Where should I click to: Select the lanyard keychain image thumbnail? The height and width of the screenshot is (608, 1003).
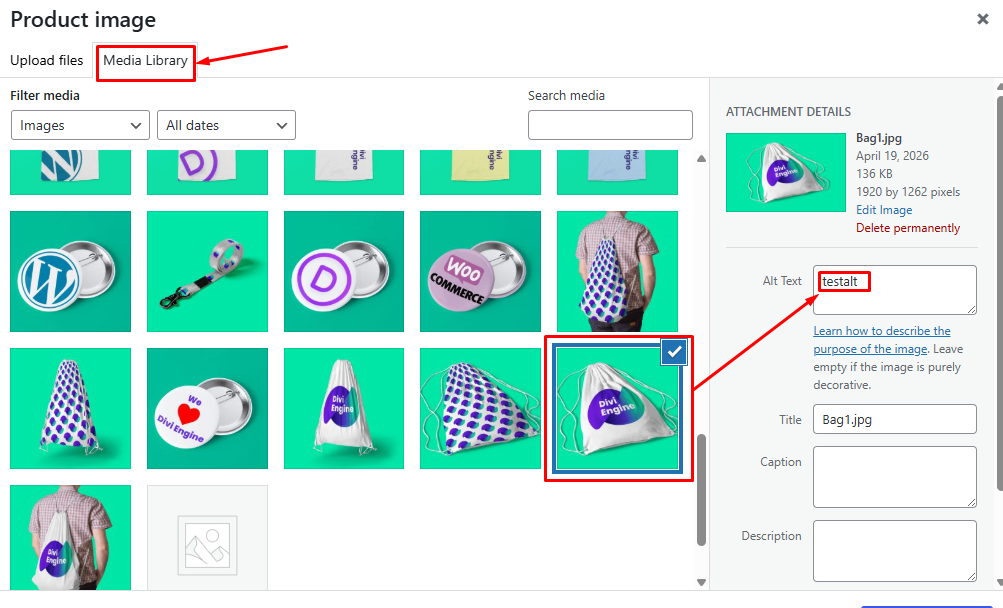tap(207, 271)
